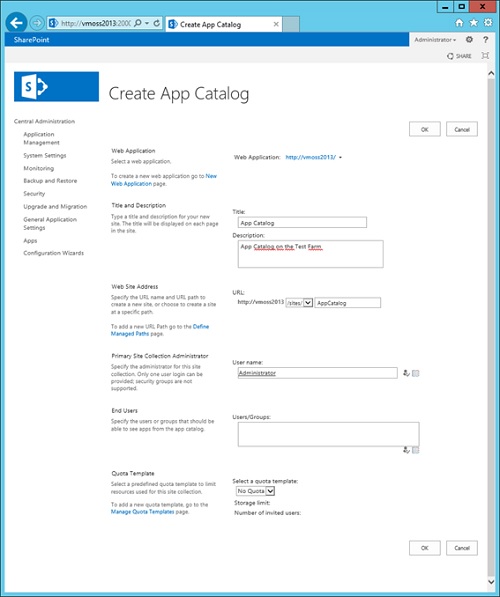Click the SharePoint suite bar title
The image size is (500, 597).
[x=32, y=40]
